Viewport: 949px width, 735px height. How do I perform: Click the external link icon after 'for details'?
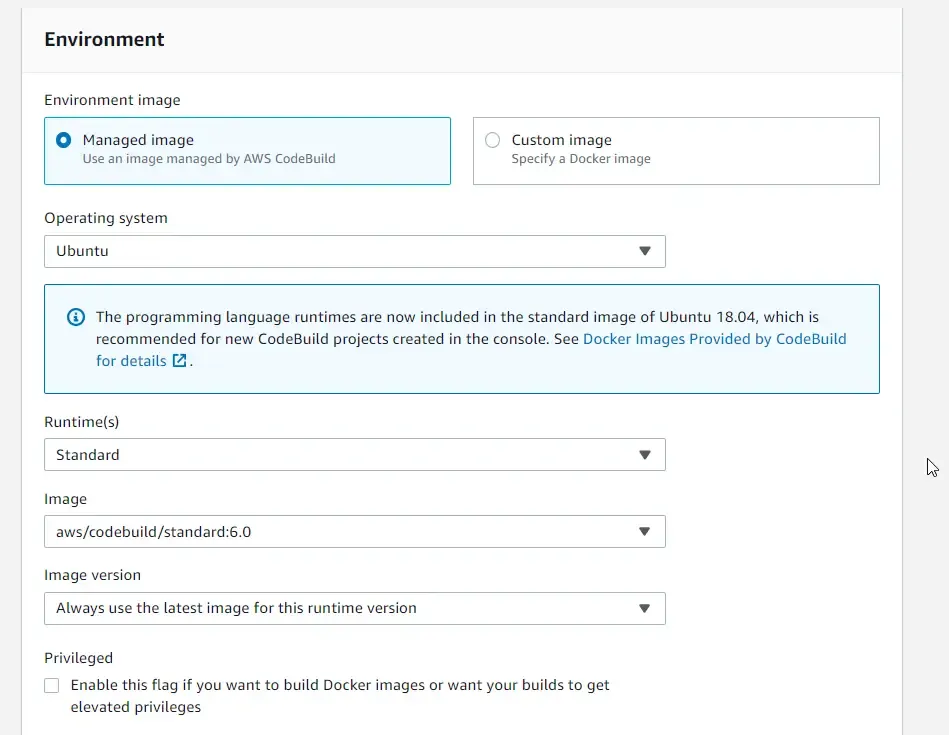coord(179,361)
